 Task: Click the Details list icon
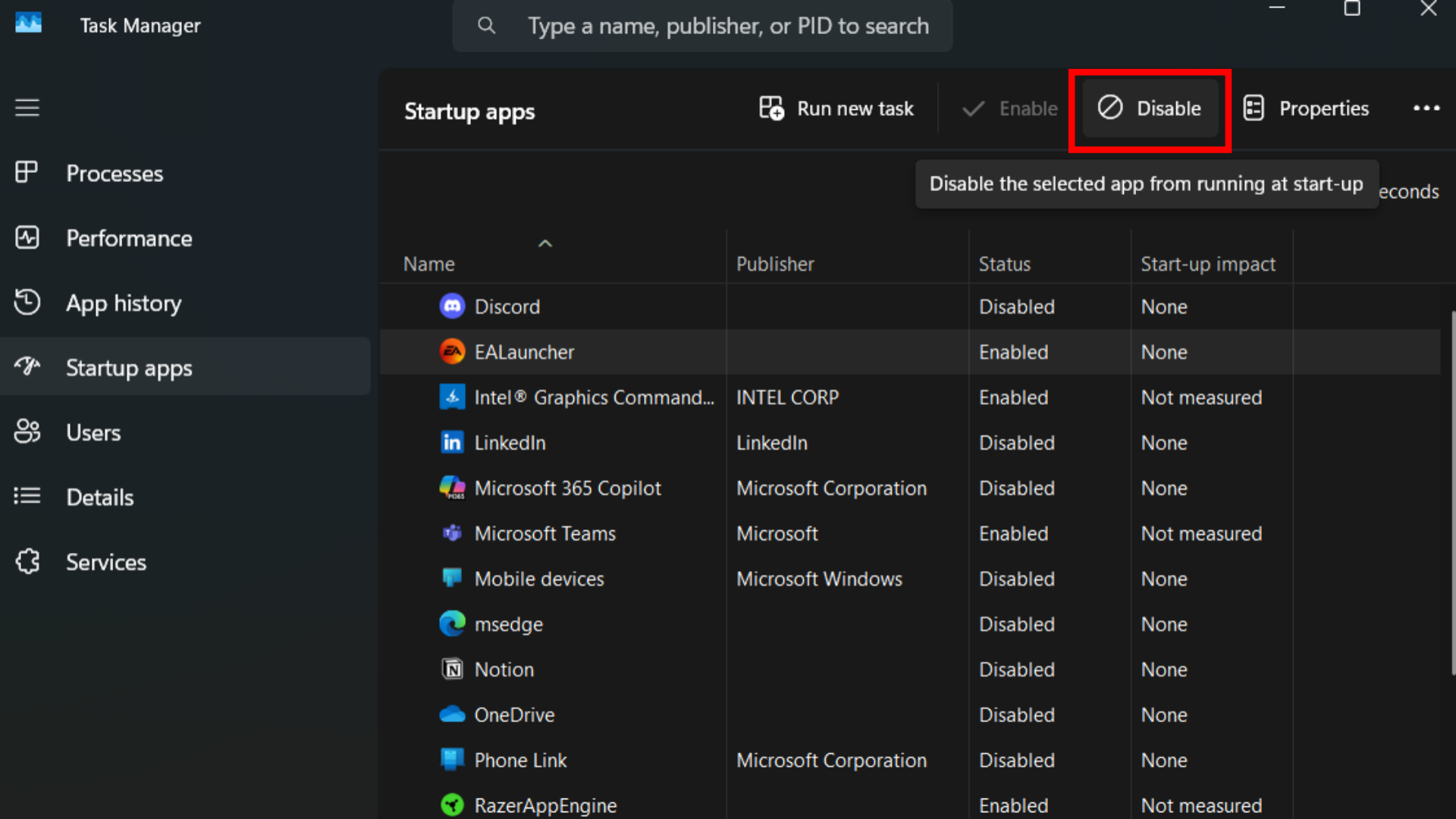[27, 496]
